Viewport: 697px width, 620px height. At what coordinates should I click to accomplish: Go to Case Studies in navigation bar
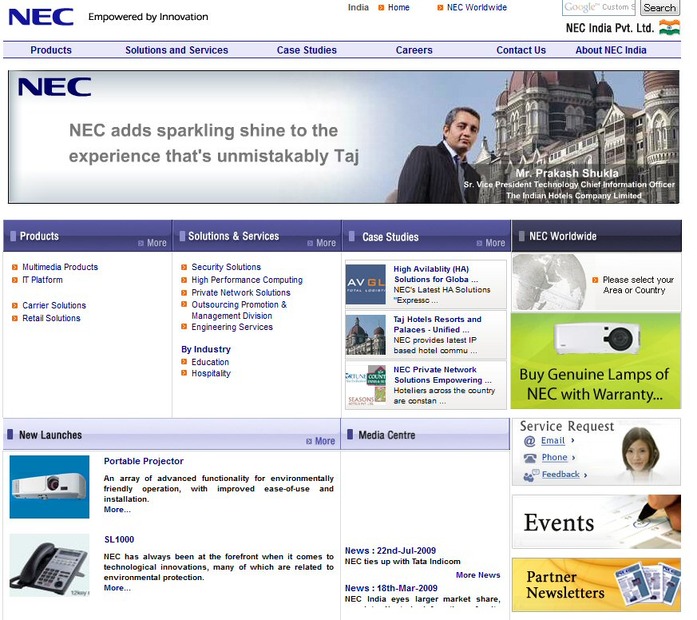click(307, 50)
